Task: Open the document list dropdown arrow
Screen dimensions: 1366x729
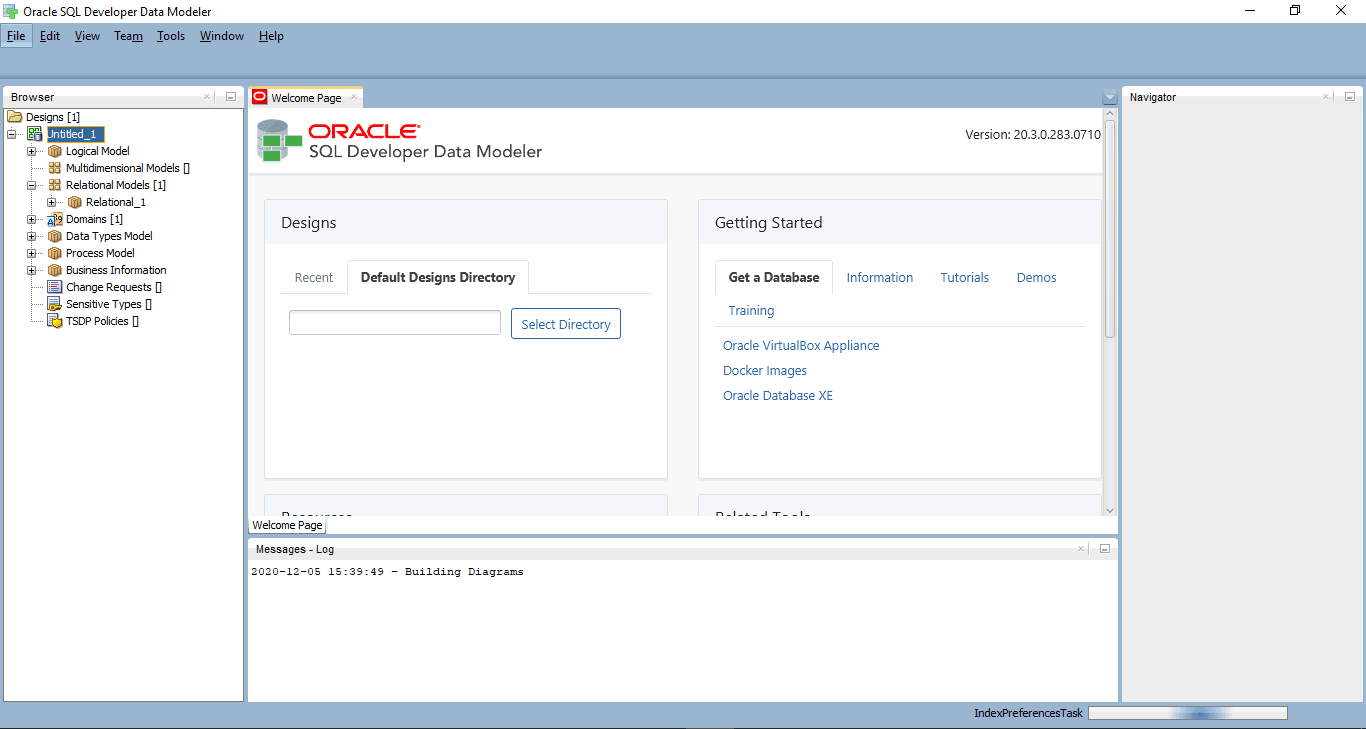Action: [x=1109, y=97]
